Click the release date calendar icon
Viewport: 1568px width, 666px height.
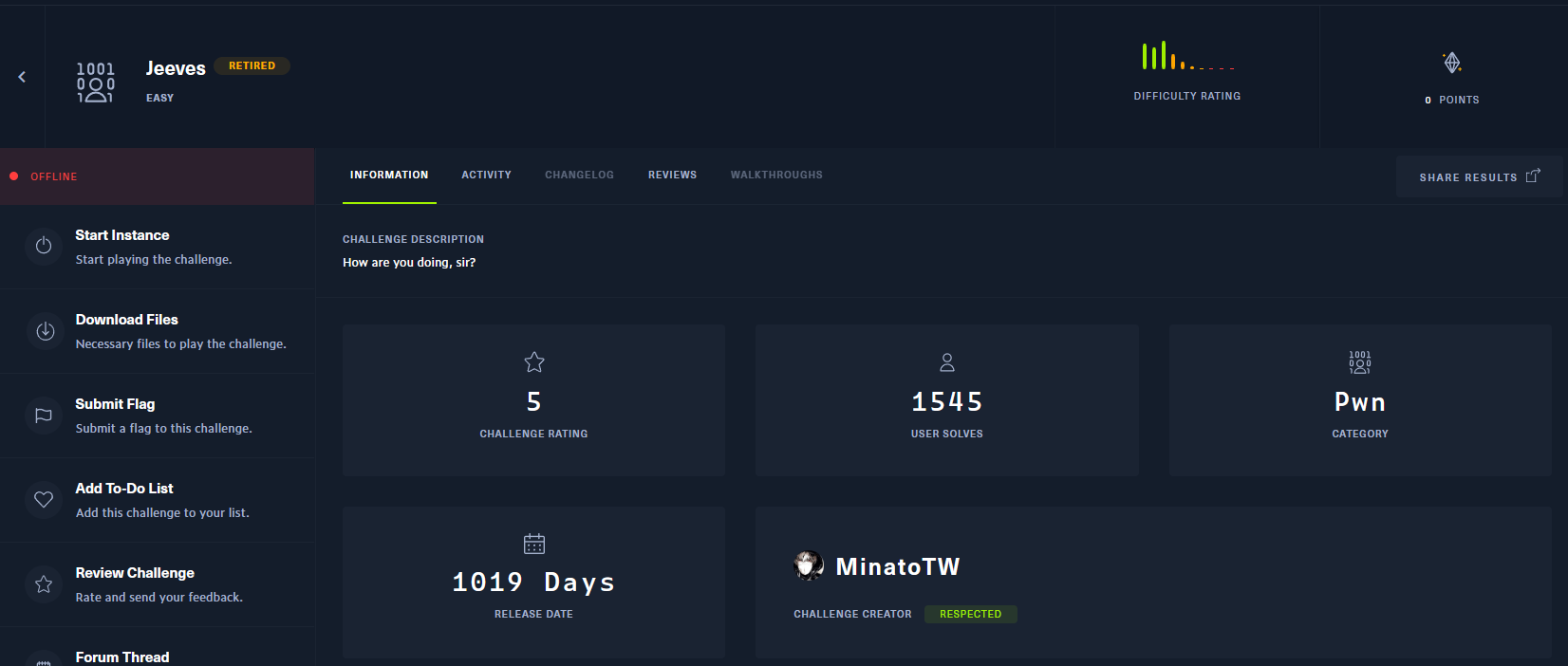click(x=534, y=544)
